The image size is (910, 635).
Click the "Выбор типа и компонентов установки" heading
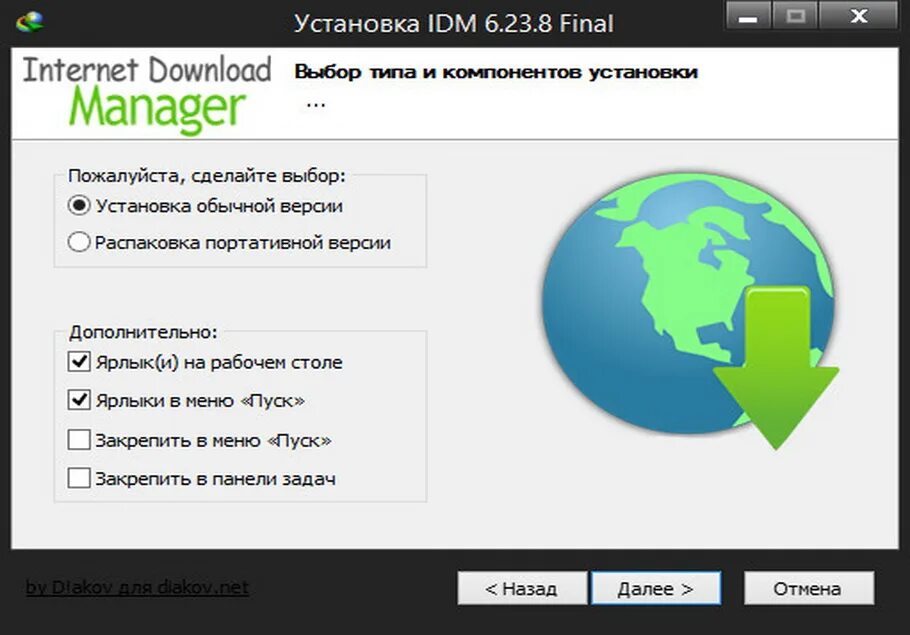point(496,73)
